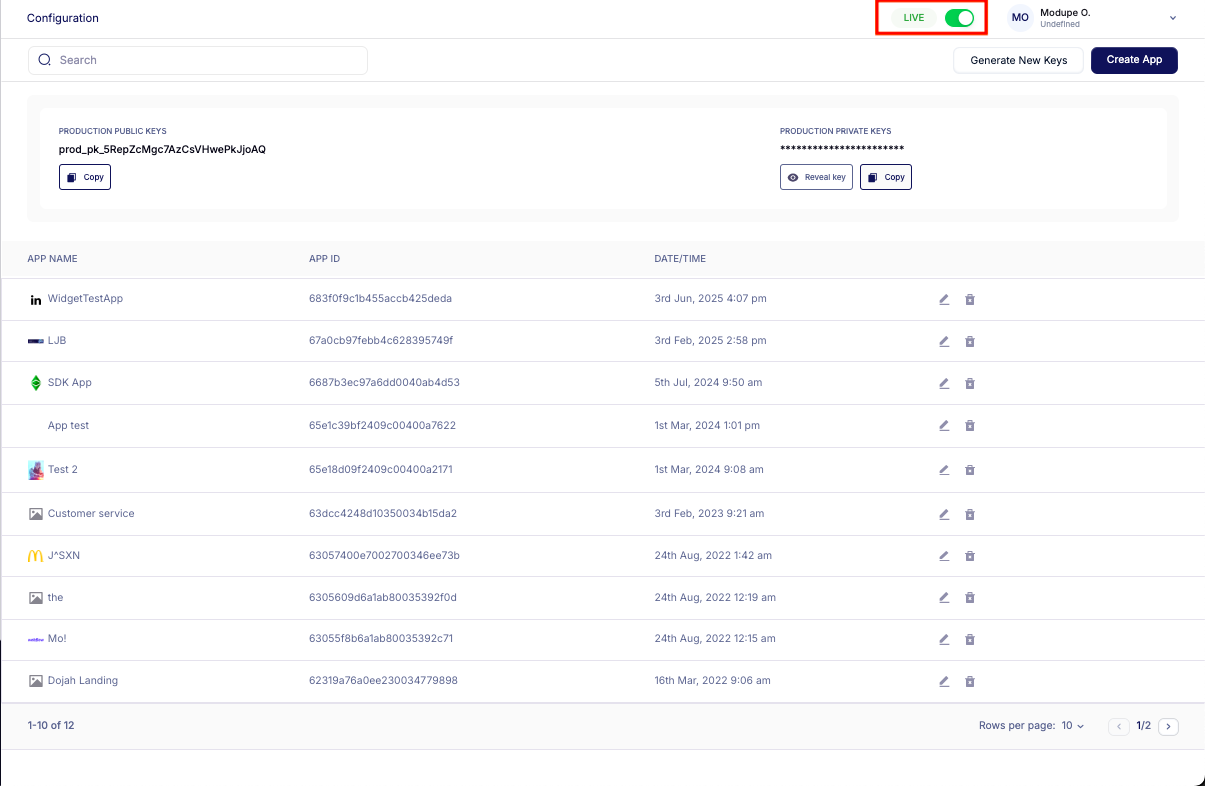This screenshot has width=1205, height=786.
Task: Copy the production private key
Action: pyautogui.click(x=886, y=177)
